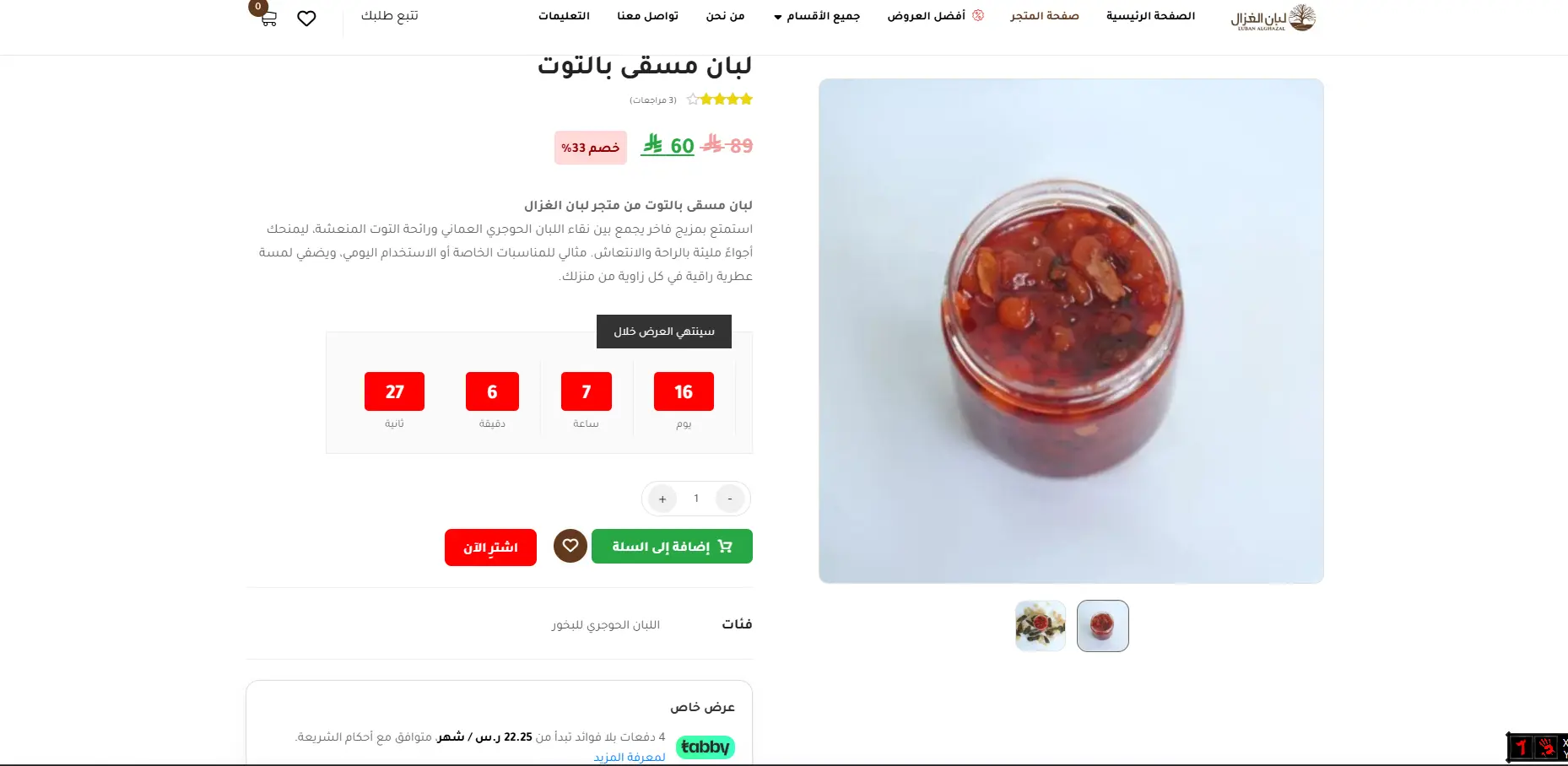Open the لمعرفة المزيد tabby link

point(630,757)
